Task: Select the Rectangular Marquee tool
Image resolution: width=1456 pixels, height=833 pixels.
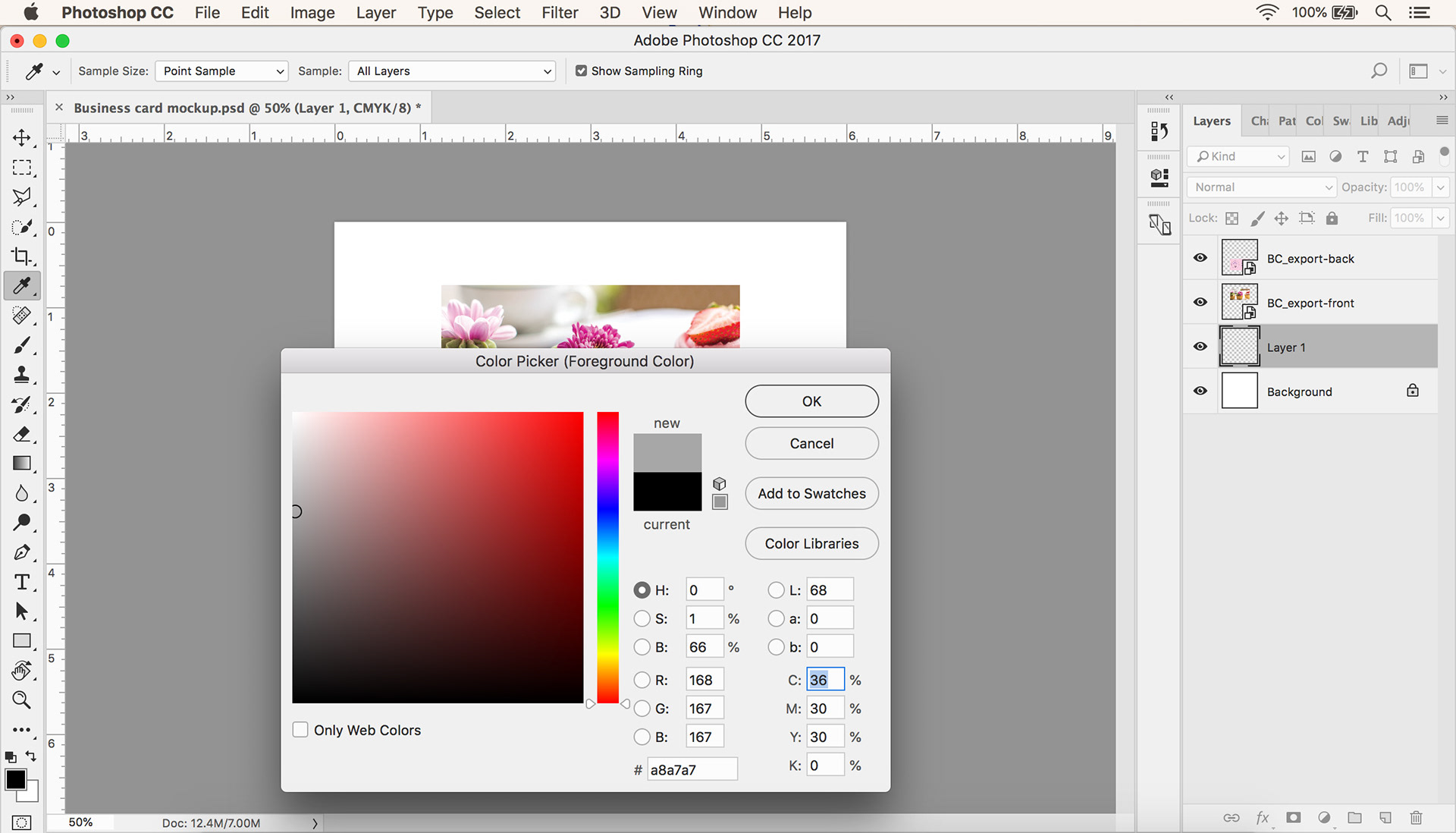Action: pyautogui.click(x=22, y=168)
